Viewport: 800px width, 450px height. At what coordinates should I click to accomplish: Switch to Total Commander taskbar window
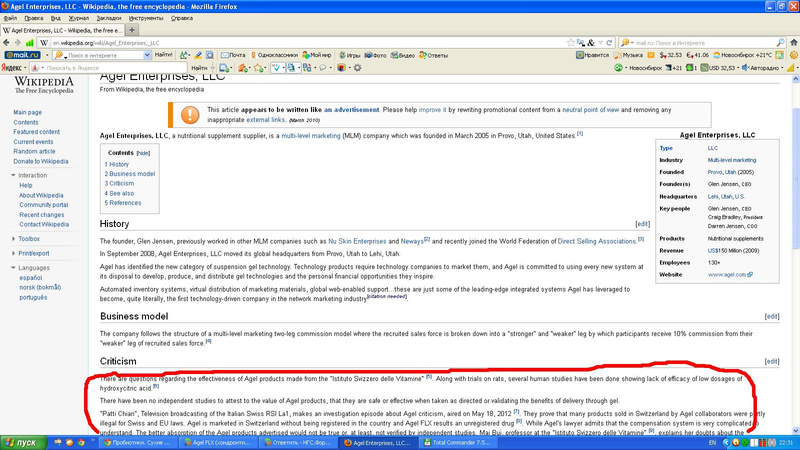[457, 442]
